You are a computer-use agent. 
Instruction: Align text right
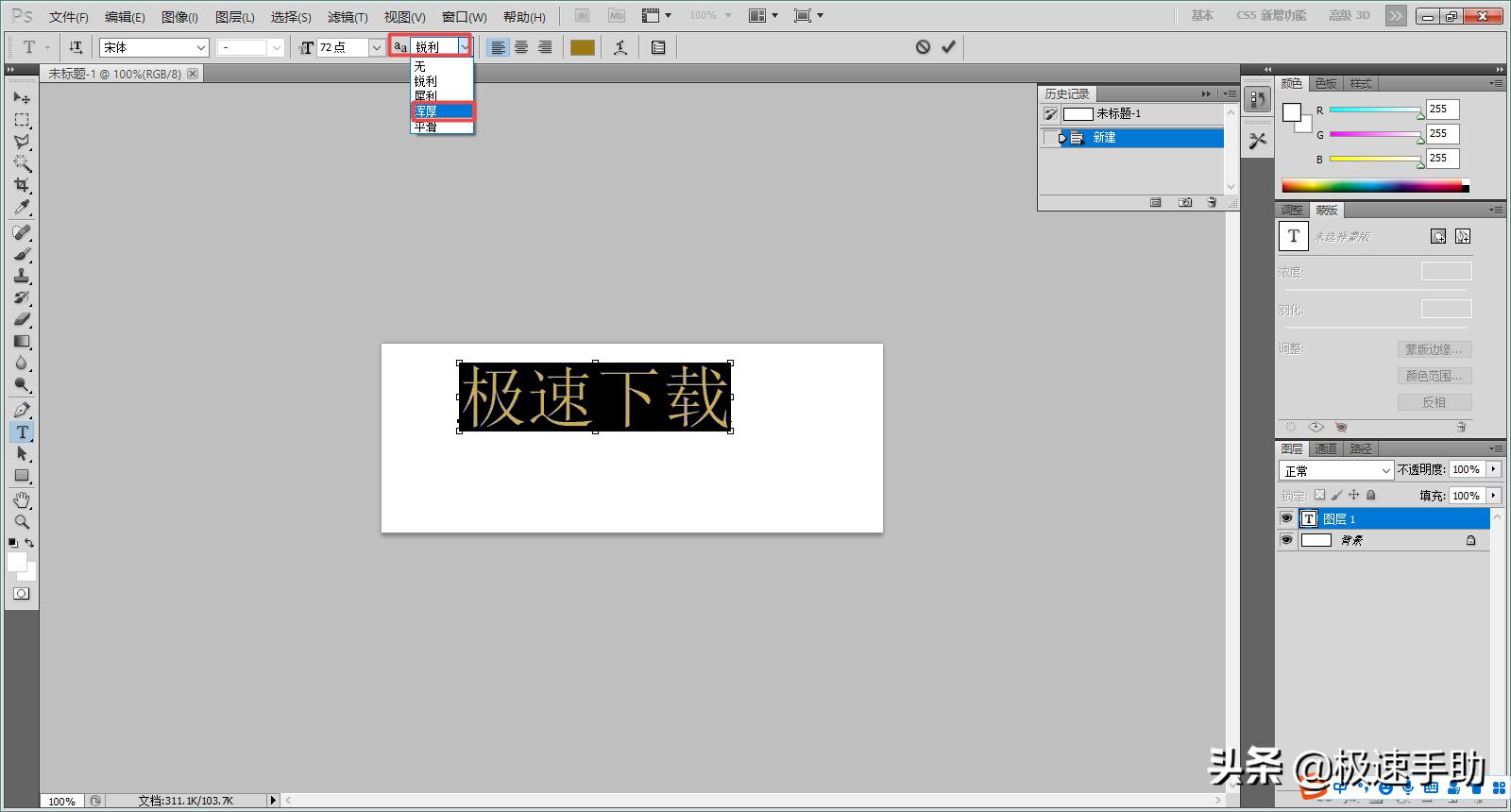(545, 47)
